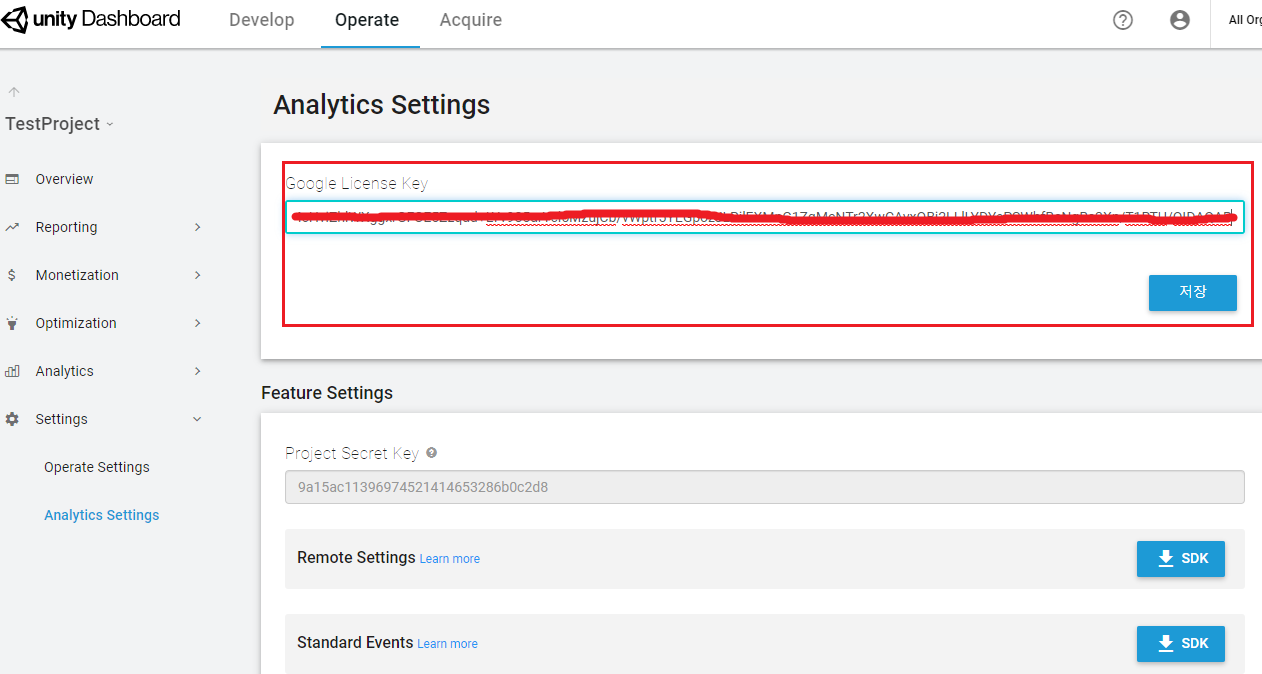Click the up arrow above TestProject
The width and height of the screenshot is (1262, 674).
coord(14,92)
